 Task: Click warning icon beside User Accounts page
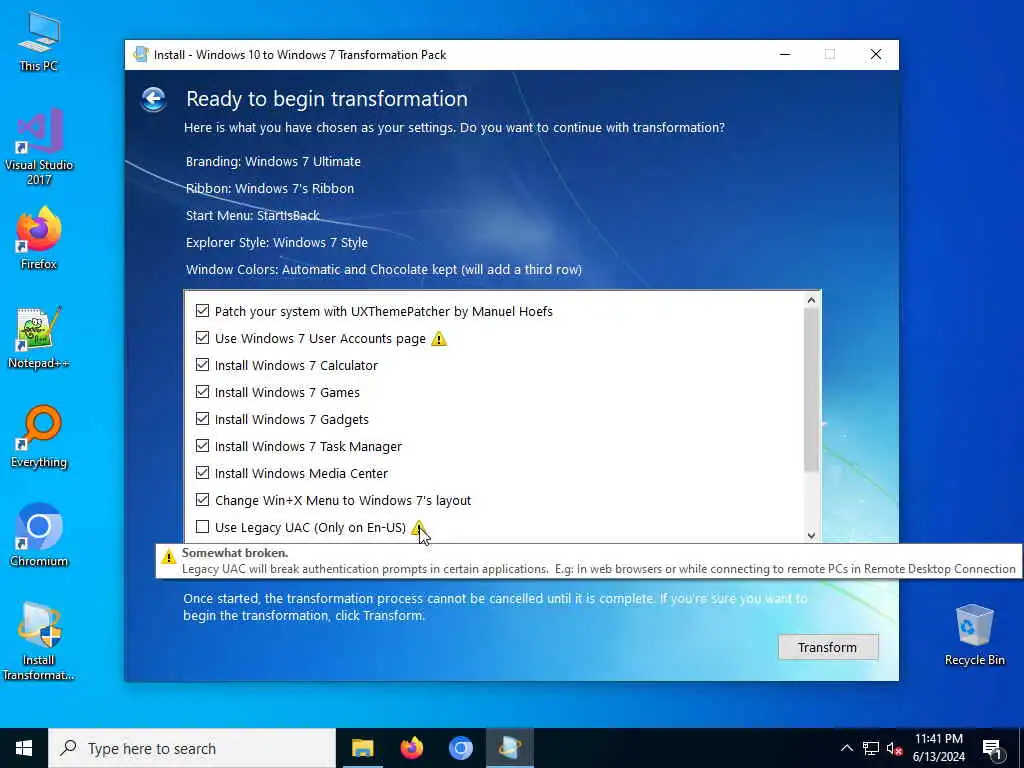click(x=439, y=338)
